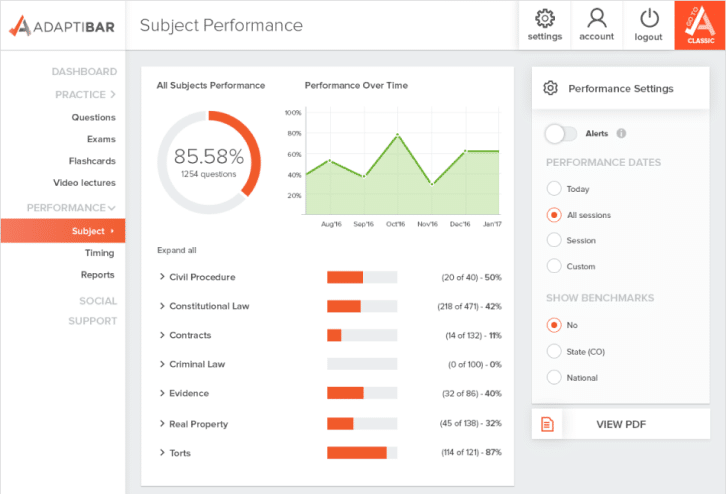Click the Real Property progress bar
The image size is (726, 494).
(x=362, y=424)
